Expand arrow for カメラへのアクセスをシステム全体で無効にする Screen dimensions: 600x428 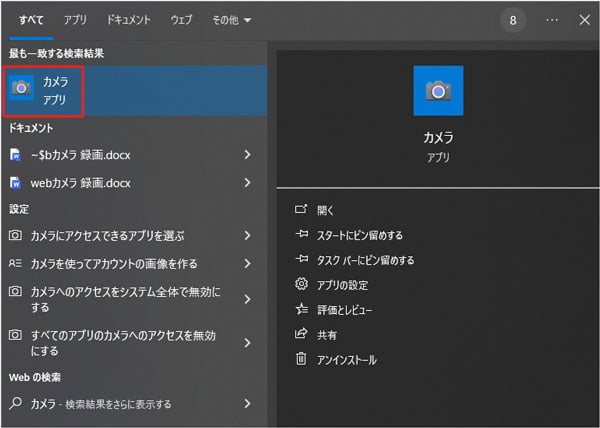coord(248,299)
